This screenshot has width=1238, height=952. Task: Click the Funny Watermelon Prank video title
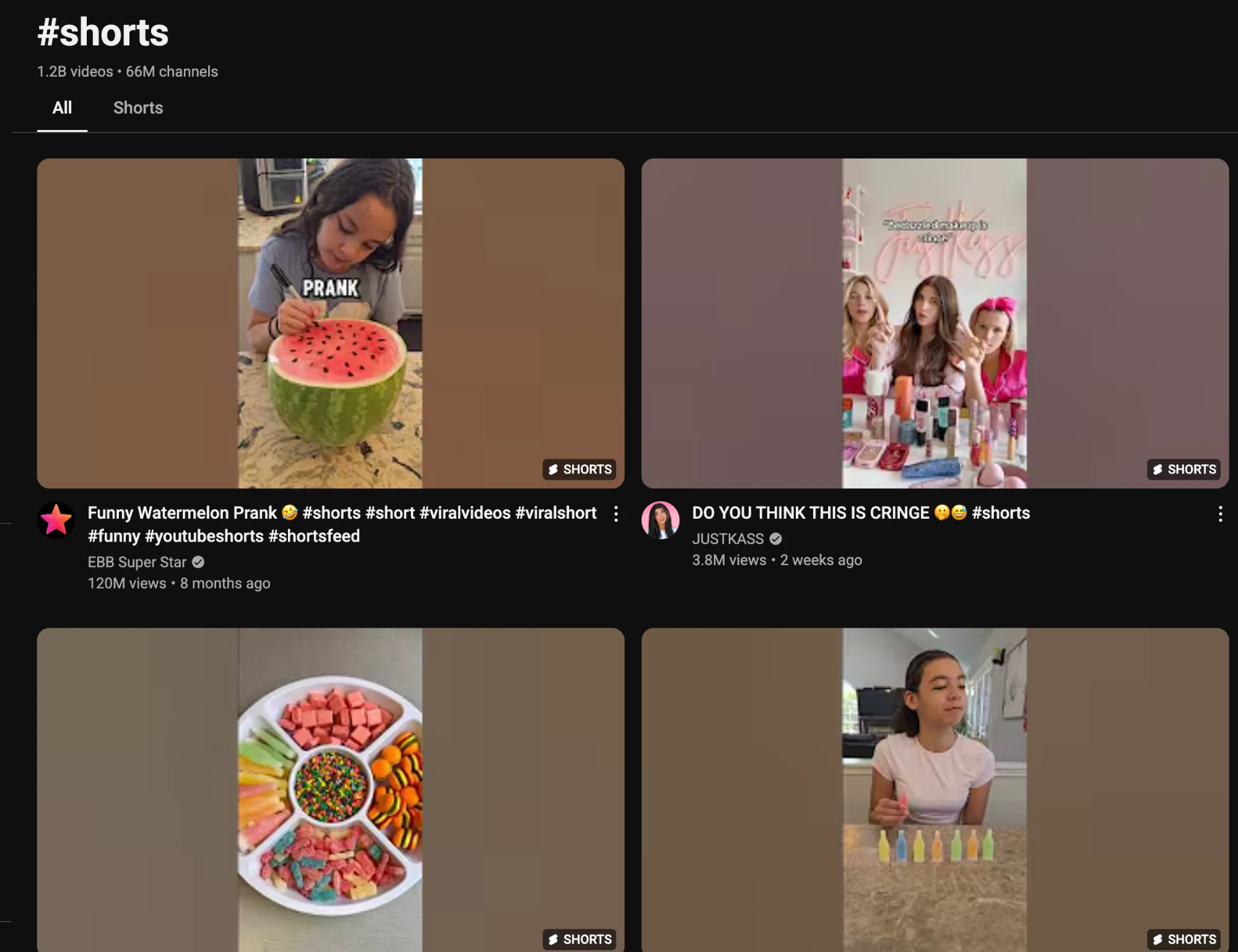(x=342, y=524)
